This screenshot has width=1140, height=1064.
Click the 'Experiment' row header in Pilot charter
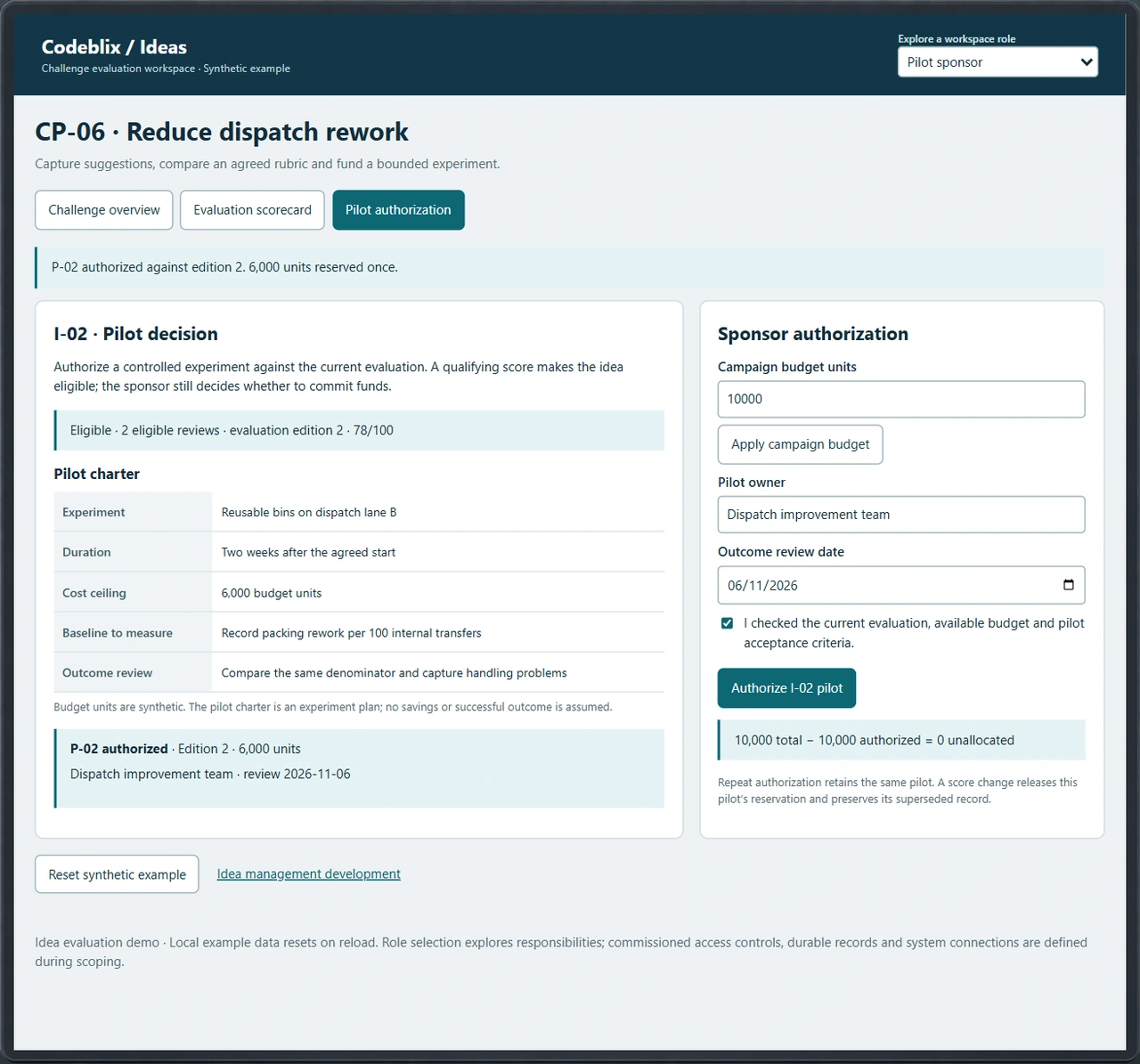133,512
